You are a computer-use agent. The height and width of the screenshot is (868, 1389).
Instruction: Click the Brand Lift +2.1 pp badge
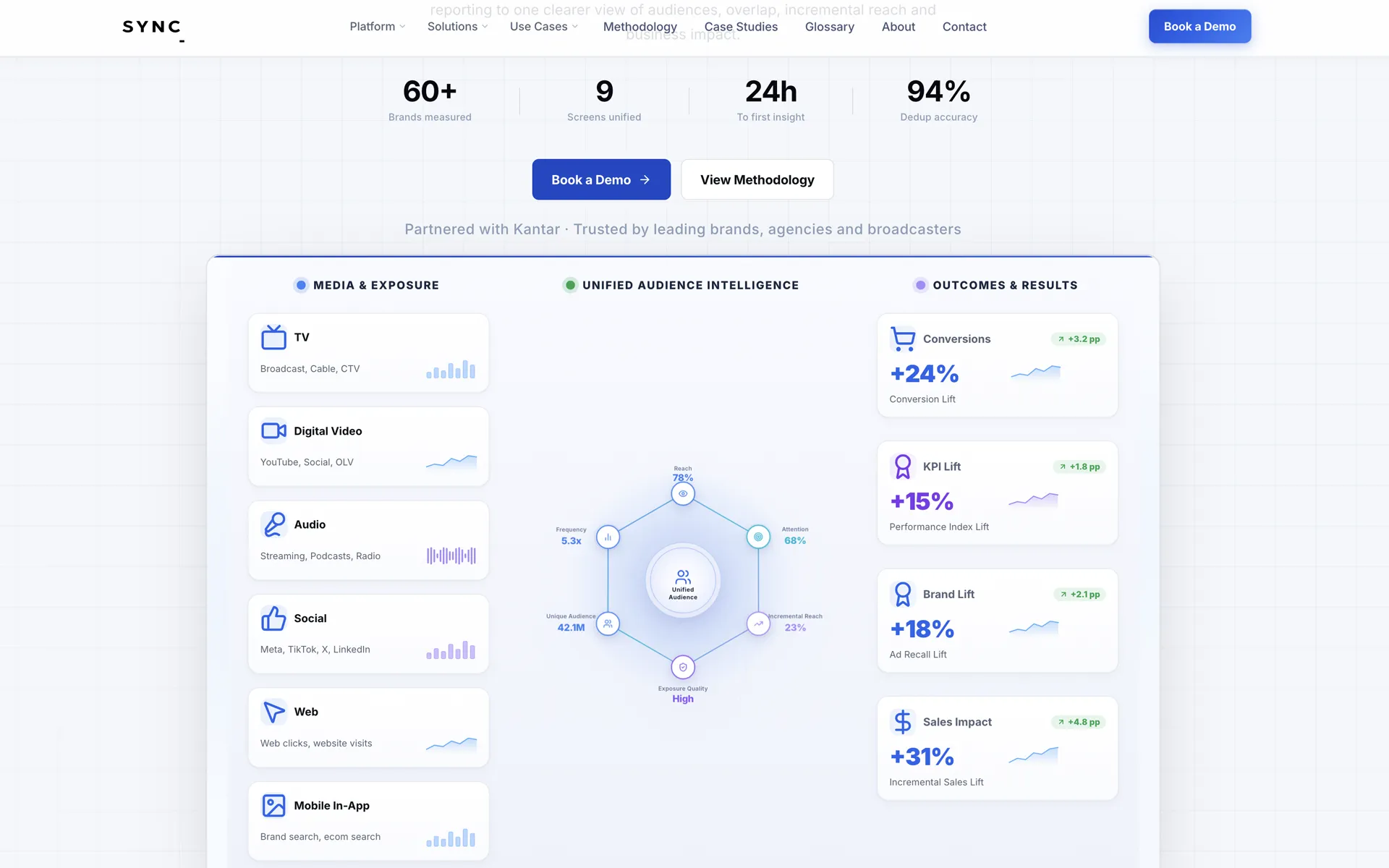[1079, 595]
